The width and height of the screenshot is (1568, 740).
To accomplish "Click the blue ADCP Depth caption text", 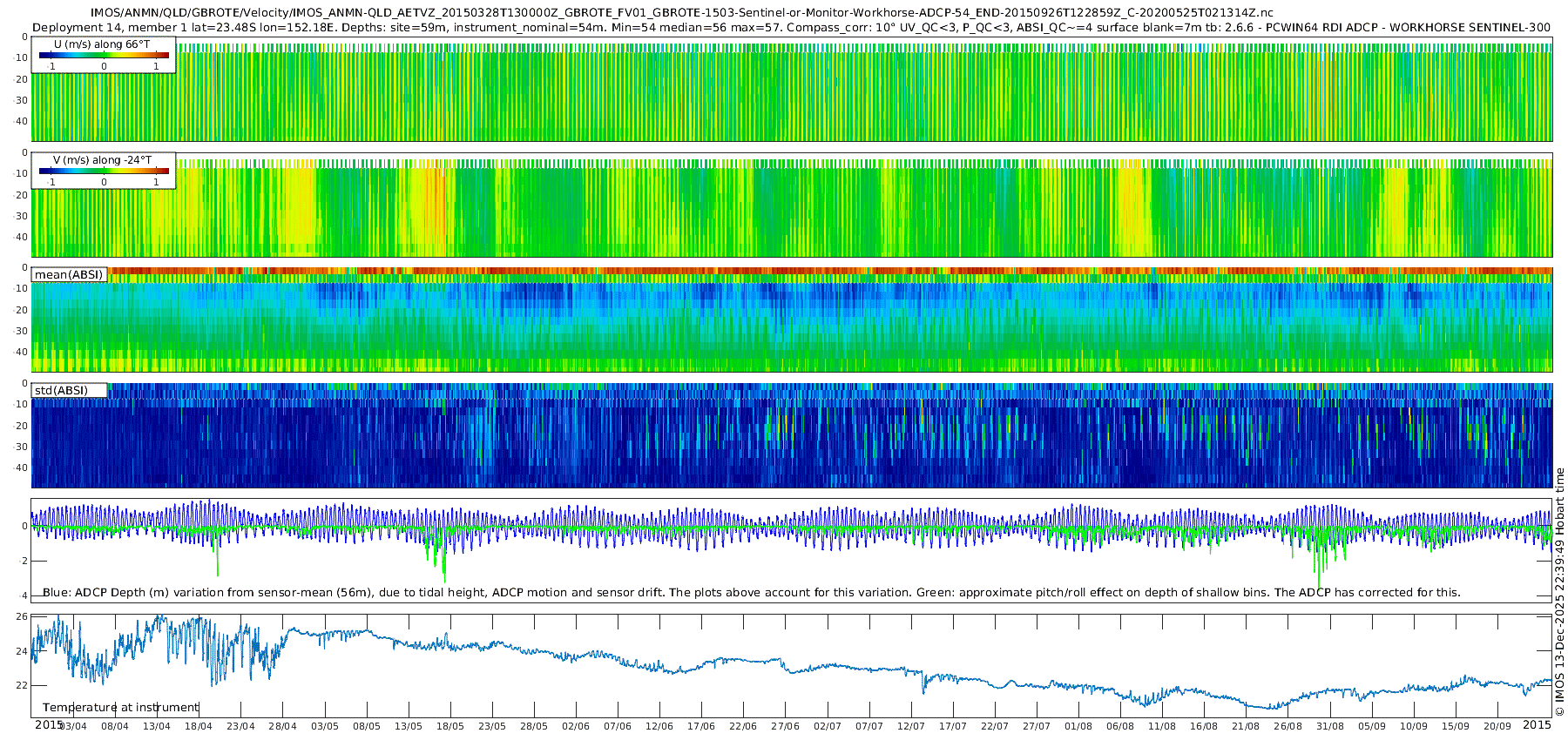I will click(751, 593).
